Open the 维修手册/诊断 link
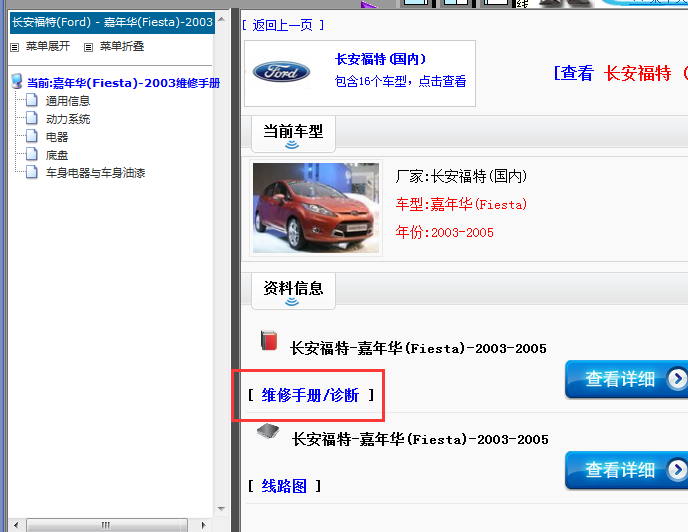The width and height of the screenshot is (688, 532). (x=310, y=395)
